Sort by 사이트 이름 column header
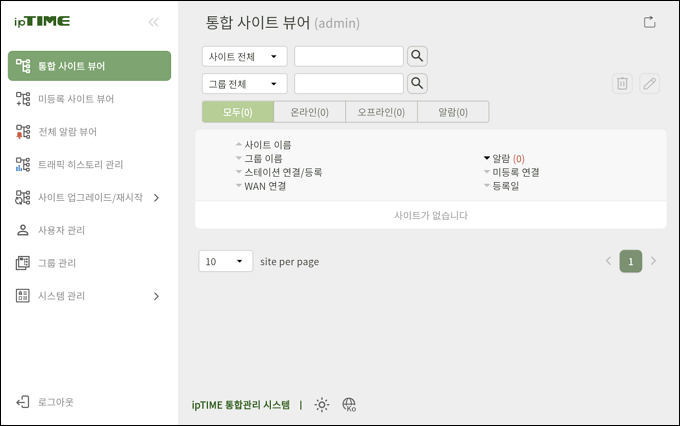The width and height of the screenshot is (680, 426). 267,145
